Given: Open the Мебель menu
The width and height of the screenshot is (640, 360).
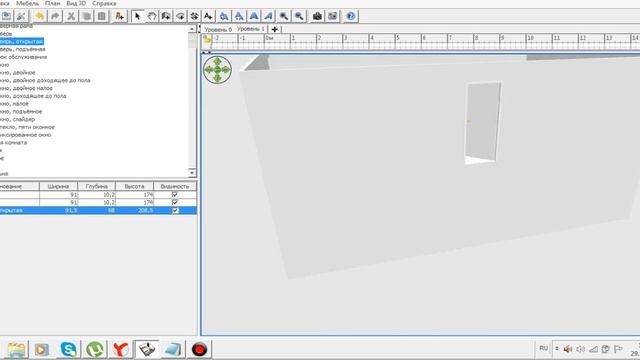Looking at the screenshot, I should (x=27, y=3).
